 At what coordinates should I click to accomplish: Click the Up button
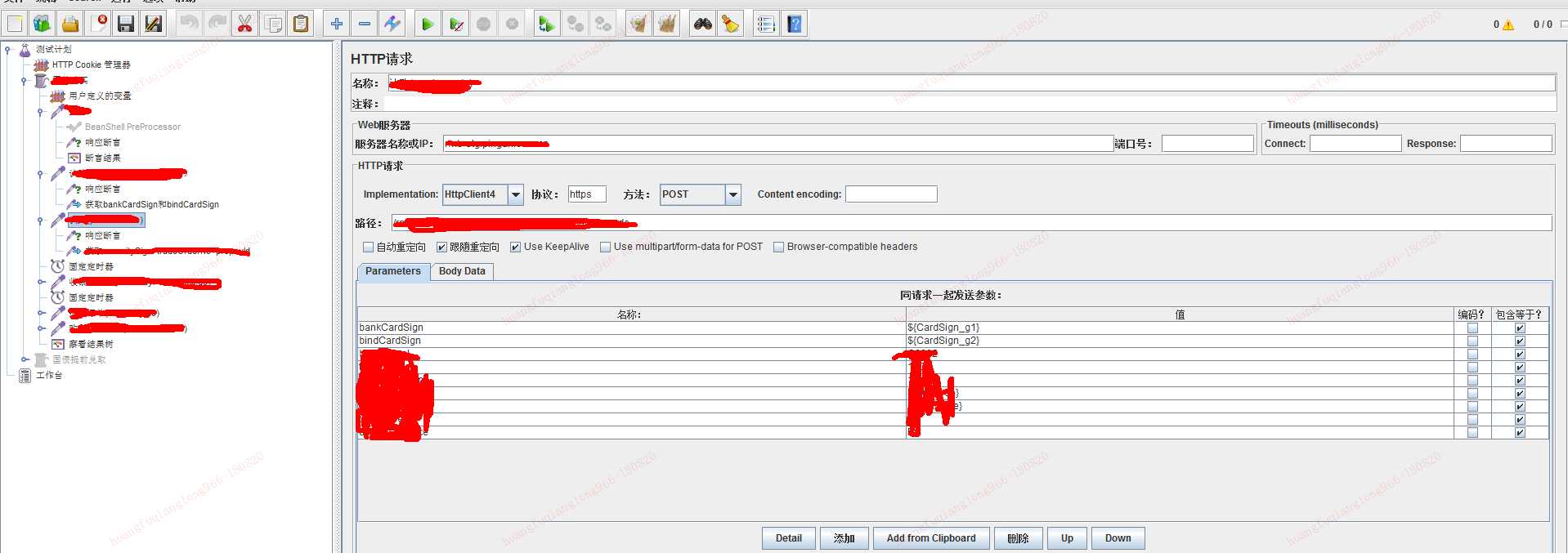pyautogui.click(x=1067, y=538)
